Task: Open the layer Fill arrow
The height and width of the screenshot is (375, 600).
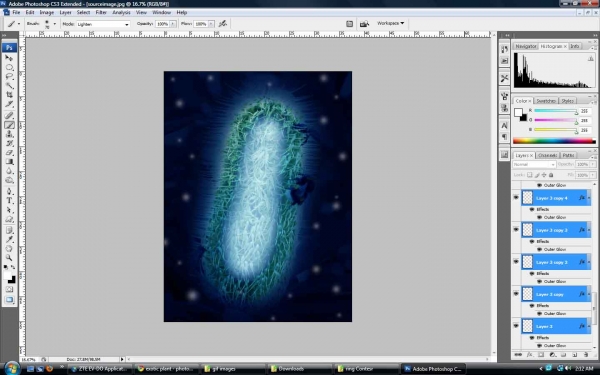Action: click(593, 175)
